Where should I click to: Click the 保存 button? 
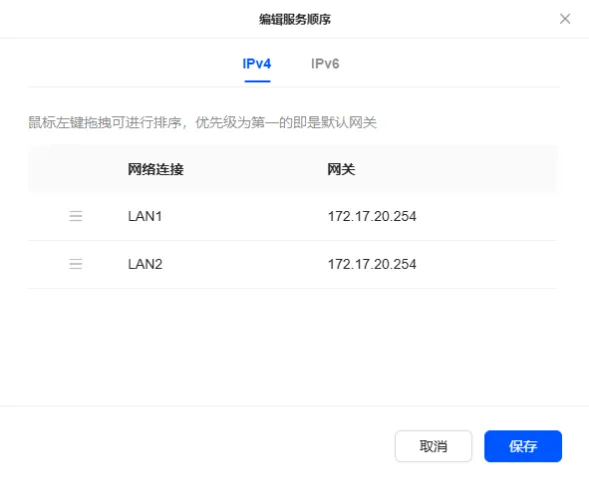point(523,446)
